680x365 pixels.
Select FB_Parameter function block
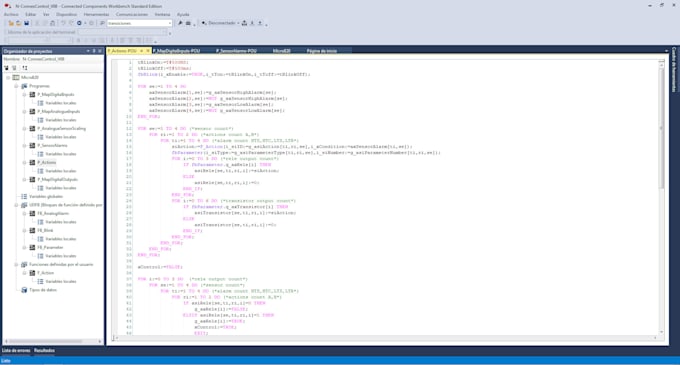click(50, 248)
